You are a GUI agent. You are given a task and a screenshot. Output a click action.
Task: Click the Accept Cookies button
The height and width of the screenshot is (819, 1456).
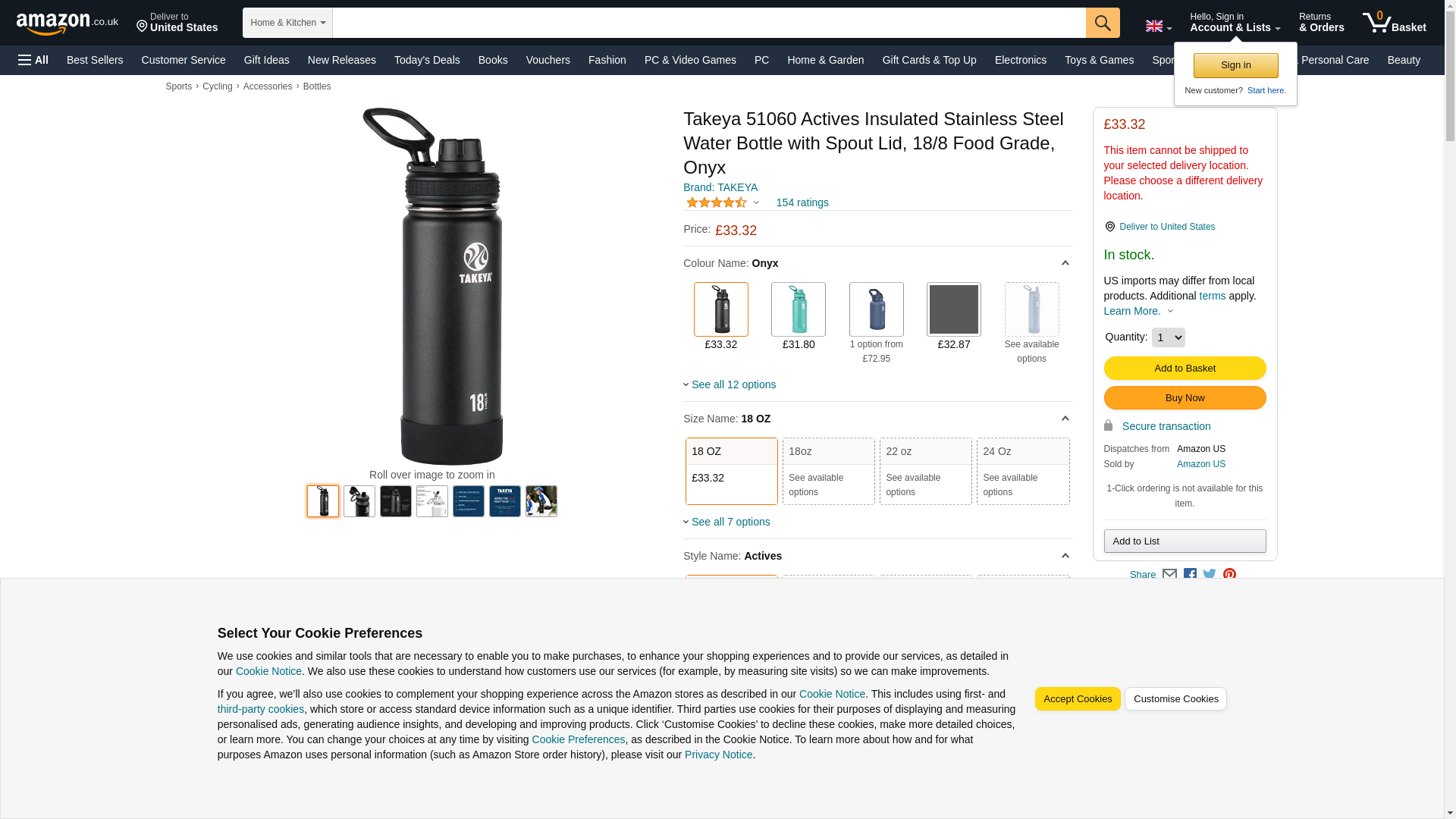coord(1077,698)
